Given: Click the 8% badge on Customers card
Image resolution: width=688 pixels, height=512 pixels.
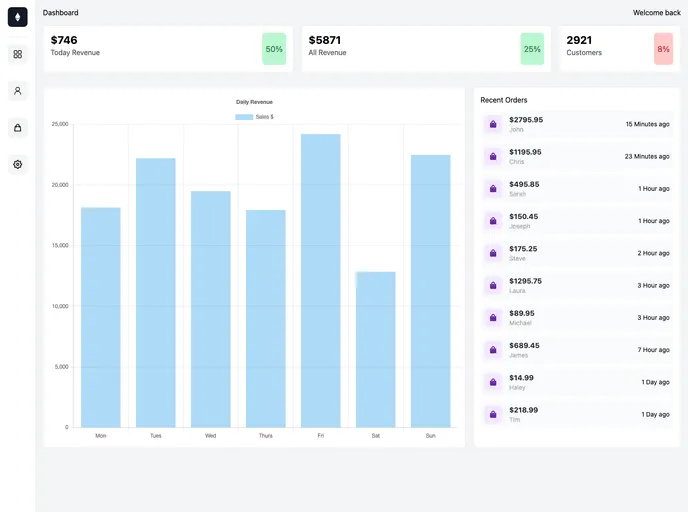Looking at the screenshot, I should [663, 49].
